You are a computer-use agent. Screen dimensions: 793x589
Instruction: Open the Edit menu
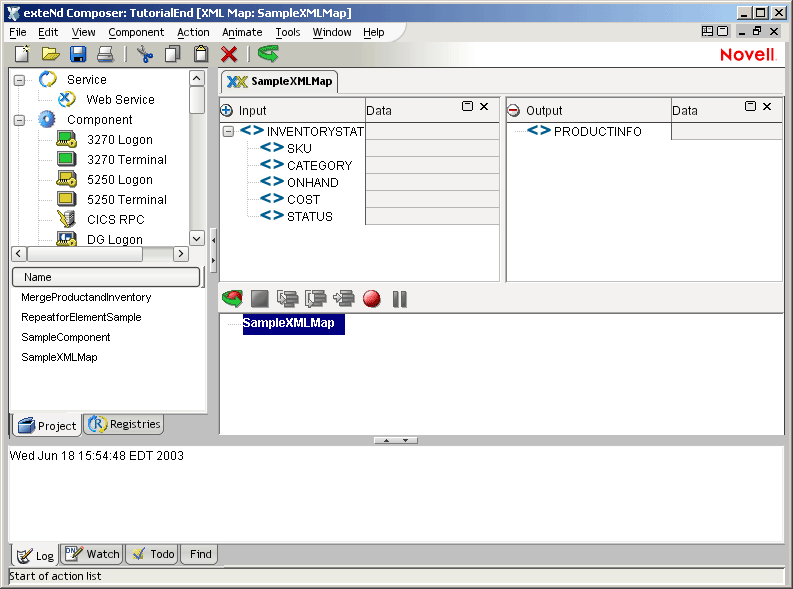pos(48,32)
